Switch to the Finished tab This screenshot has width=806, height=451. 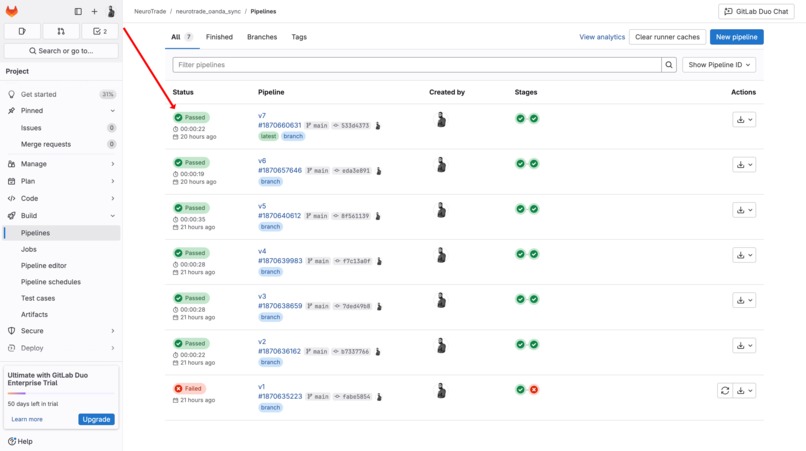tap(219, 37)
